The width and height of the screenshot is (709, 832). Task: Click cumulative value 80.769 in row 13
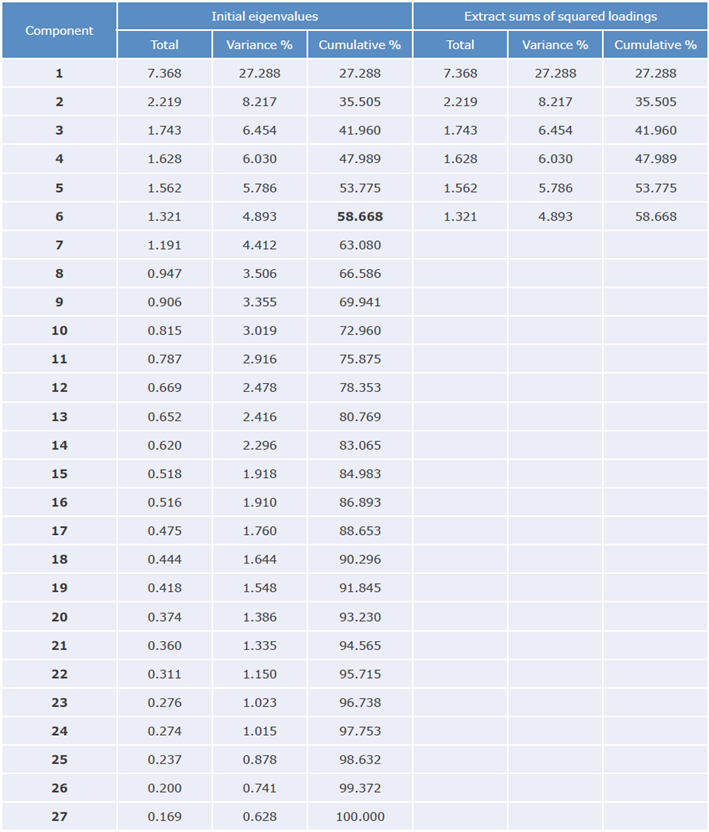pyautogui.click(x=359, y=416)
